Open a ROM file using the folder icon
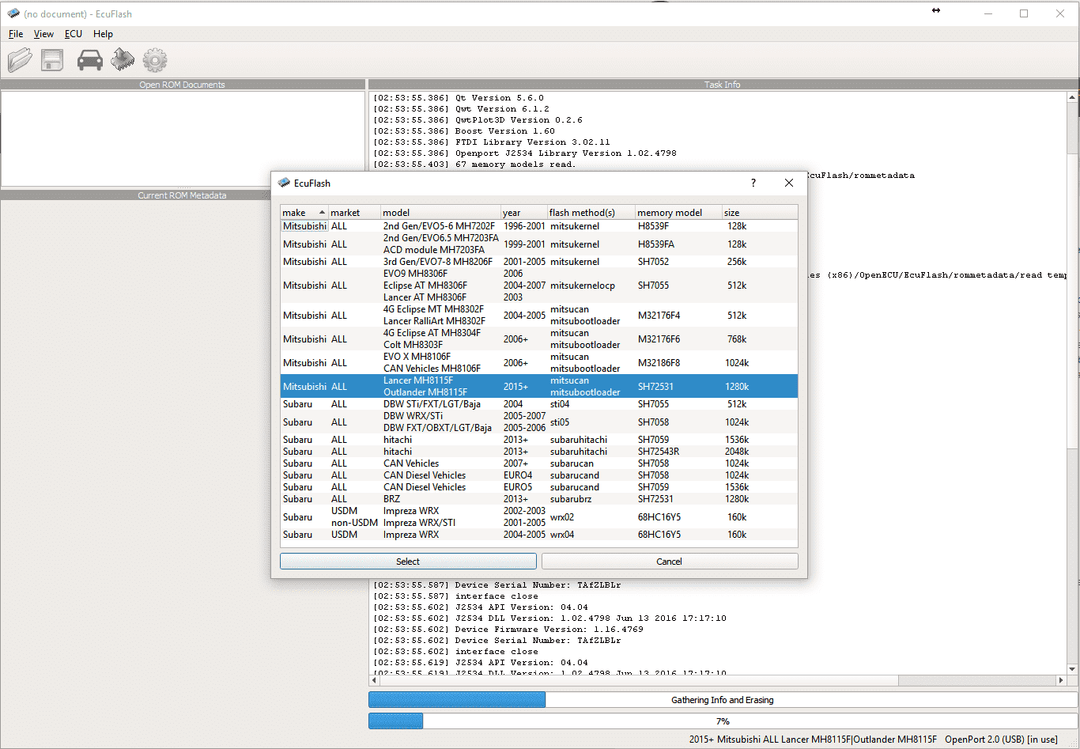1080x749 pixels. coord(20,59)
